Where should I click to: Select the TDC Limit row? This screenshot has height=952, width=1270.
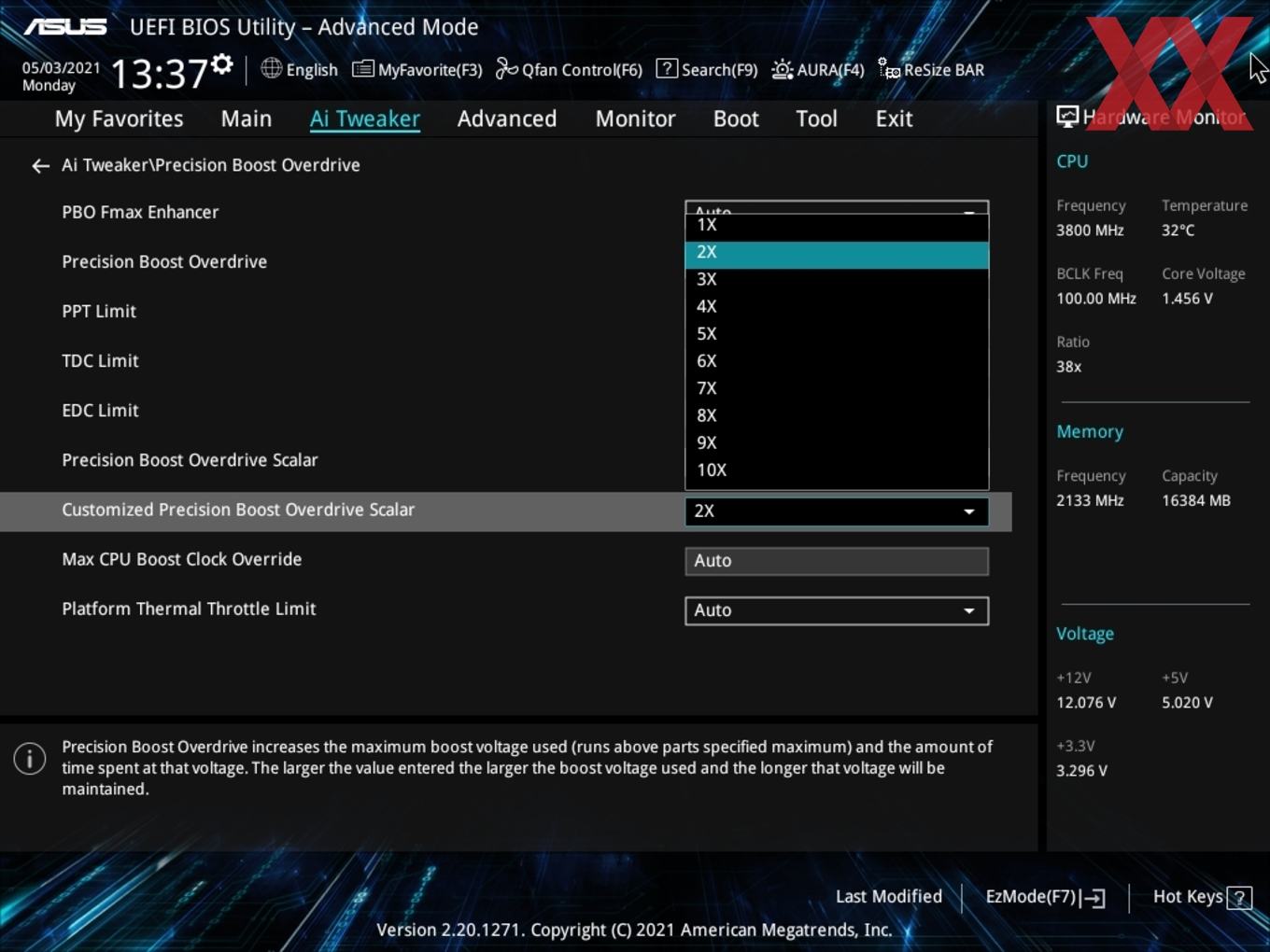(x=505, y=361)
